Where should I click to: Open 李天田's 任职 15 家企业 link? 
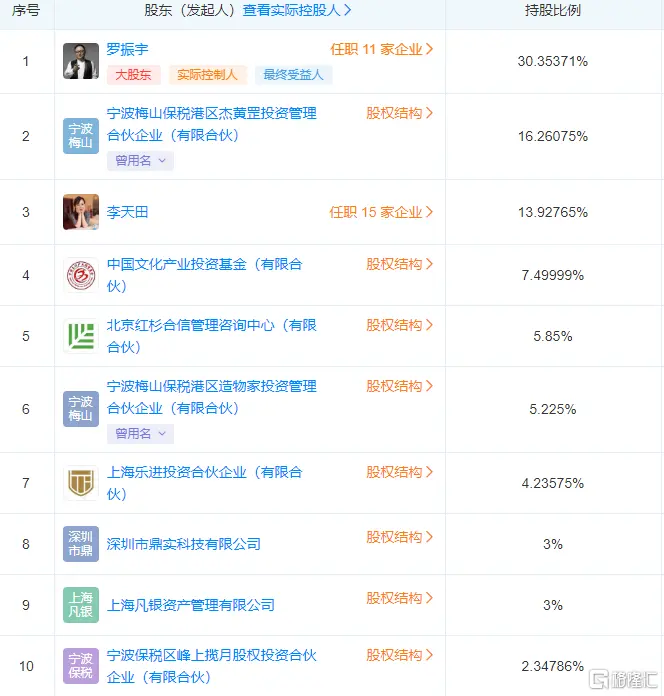(x=382, y=212)
